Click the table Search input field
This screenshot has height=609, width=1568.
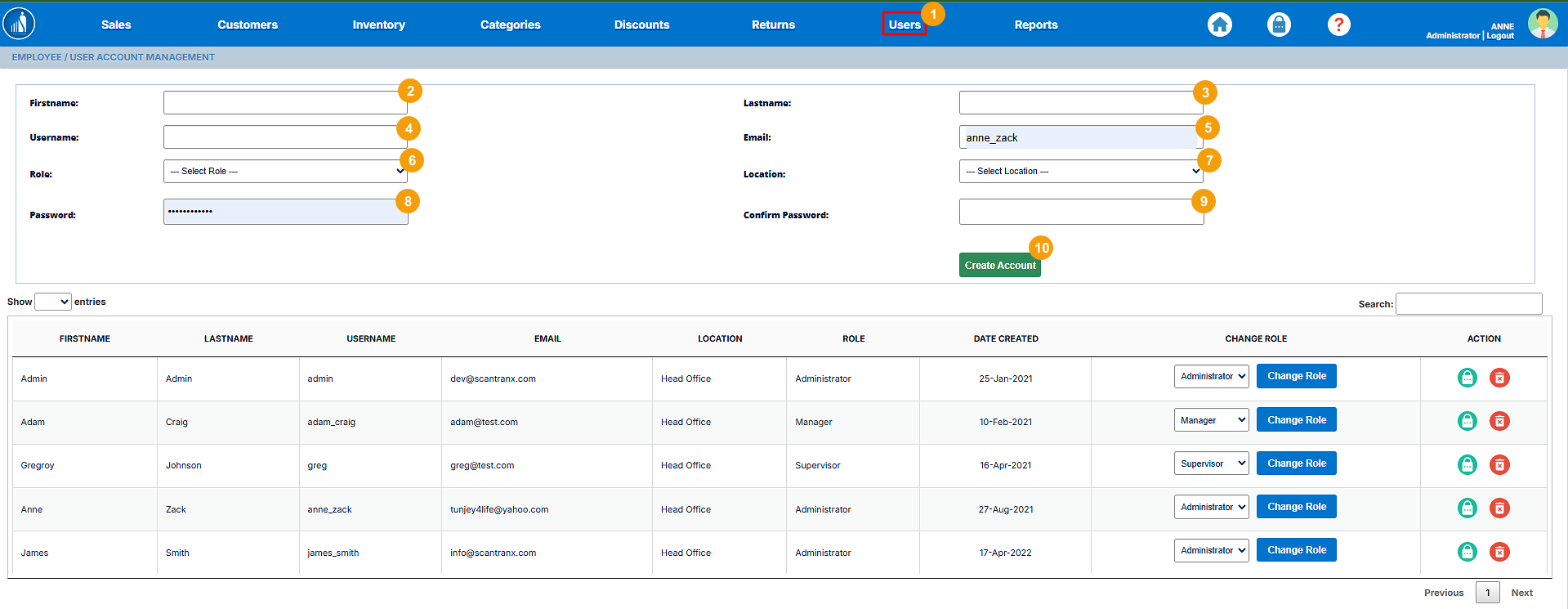click(x=1468, y=304)
